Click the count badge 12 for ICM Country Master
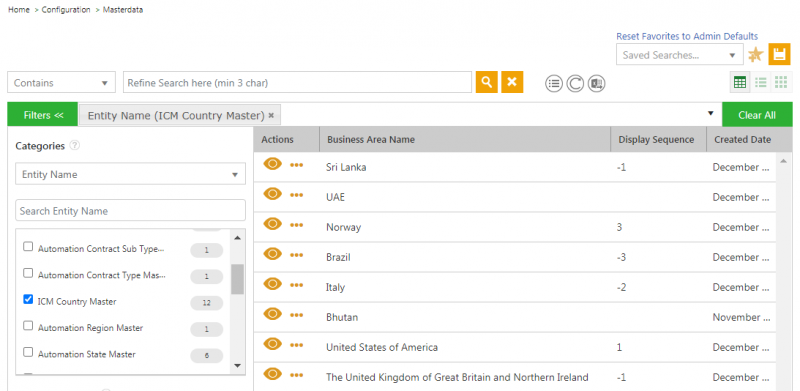The width and height of the screenshot is (800, 391). point(207,303)
